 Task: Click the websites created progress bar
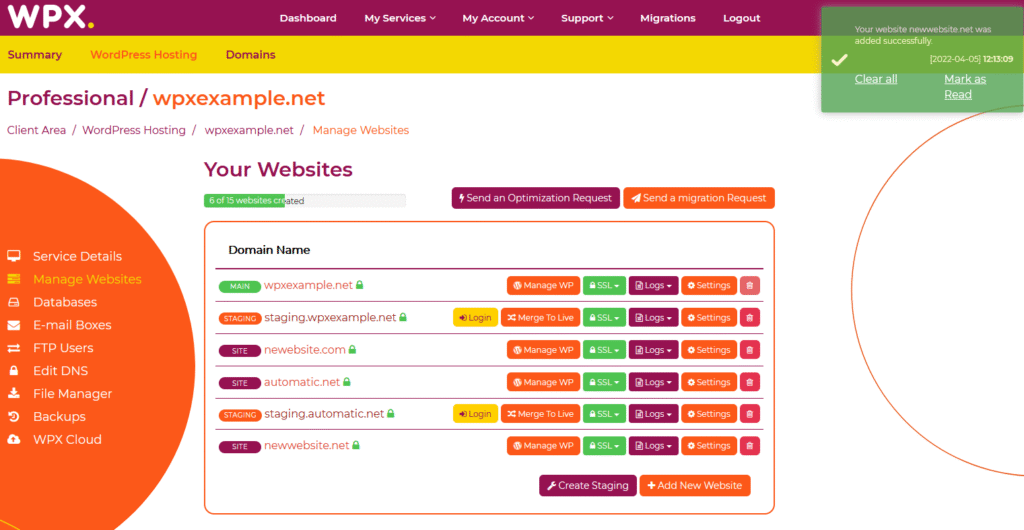pyautogui.click(x=305, y=201)
